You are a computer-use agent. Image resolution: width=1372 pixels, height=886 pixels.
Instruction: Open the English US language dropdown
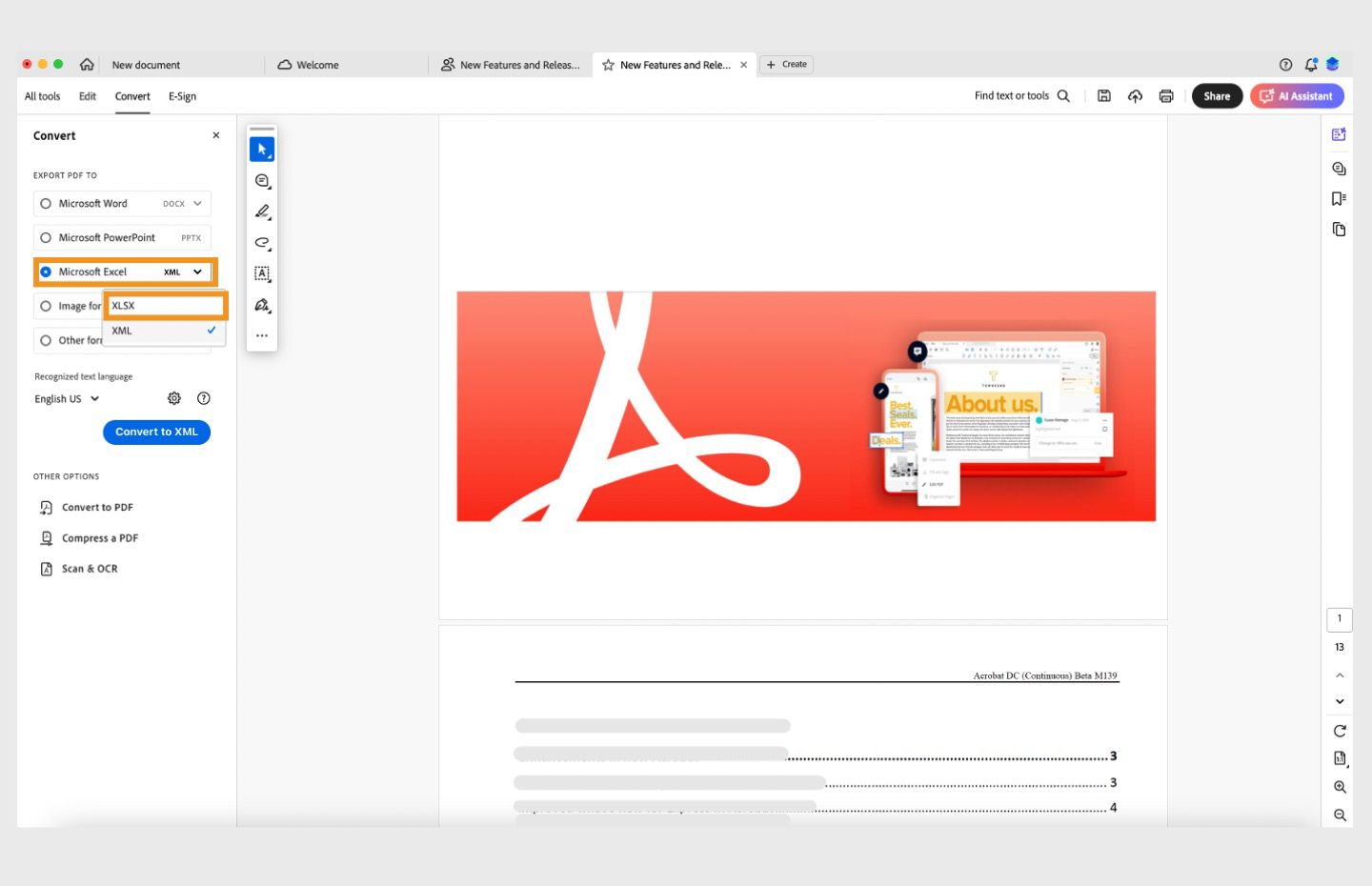point(66,398)
